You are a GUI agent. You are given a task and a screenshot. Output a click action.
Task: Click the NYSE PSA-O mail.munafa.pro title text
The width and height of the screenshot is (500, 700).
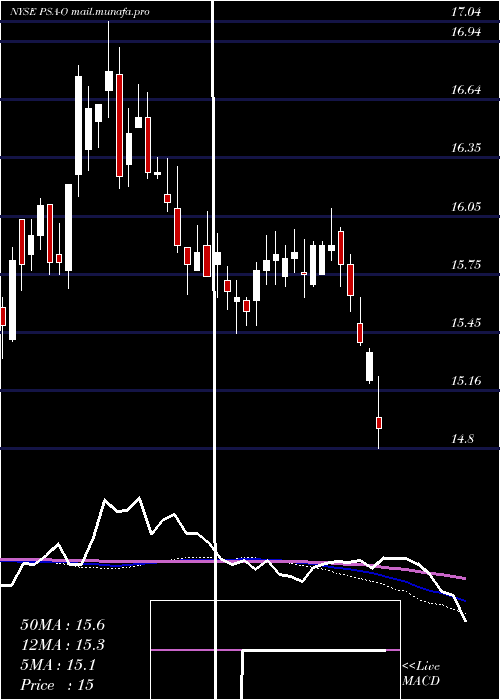click(x=80, y=12)
